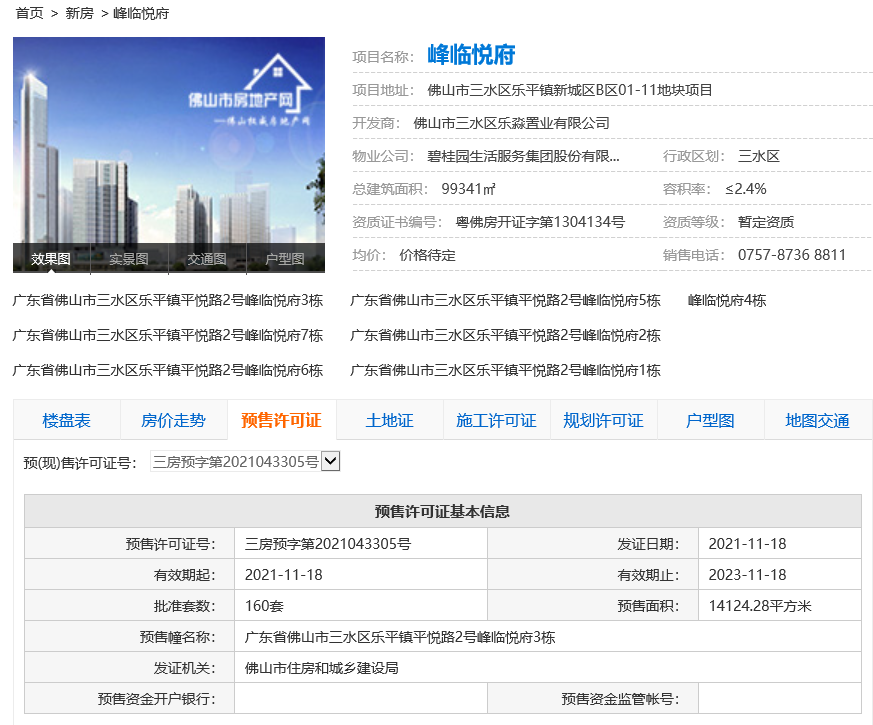The height and width of the screenshot is (725, 873).
Task: Click the project rendering image
Action: coord(168,140)
